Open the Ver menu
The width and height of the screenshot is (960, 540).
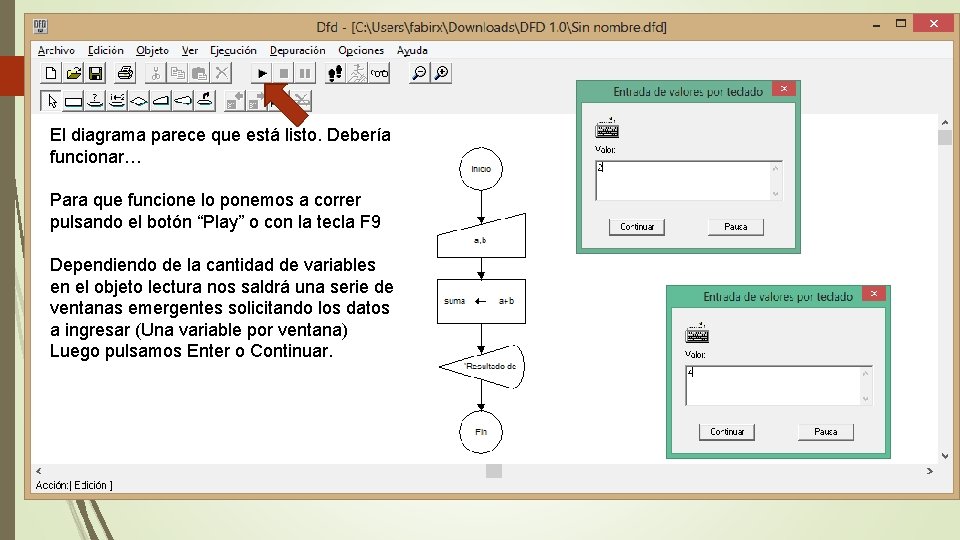pos(190,50)
